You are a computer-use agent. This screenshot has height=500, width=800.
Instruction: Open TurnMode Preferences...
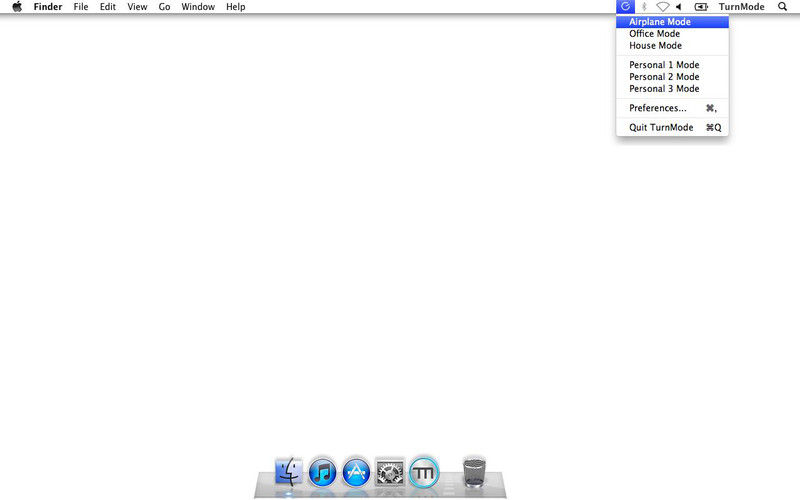click(672, 108)
